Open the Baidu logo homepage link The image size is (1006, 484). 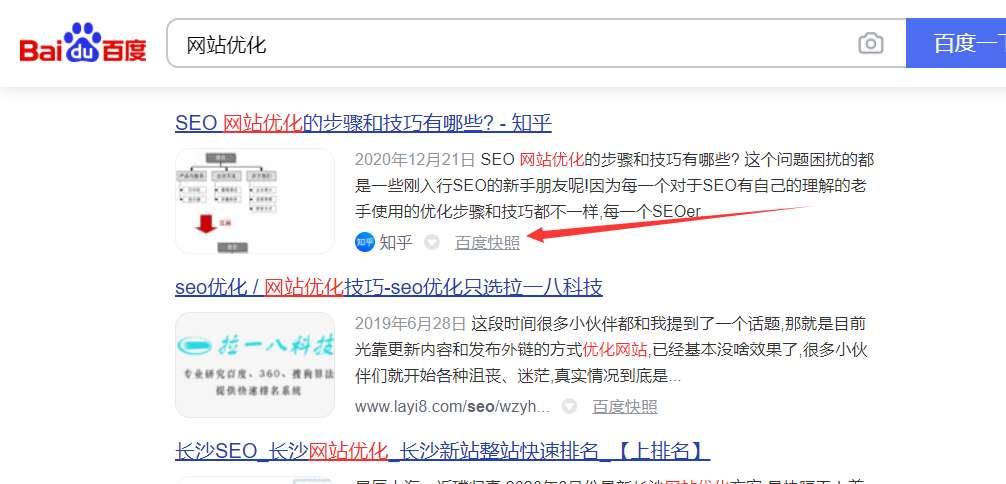click(83, 43)
